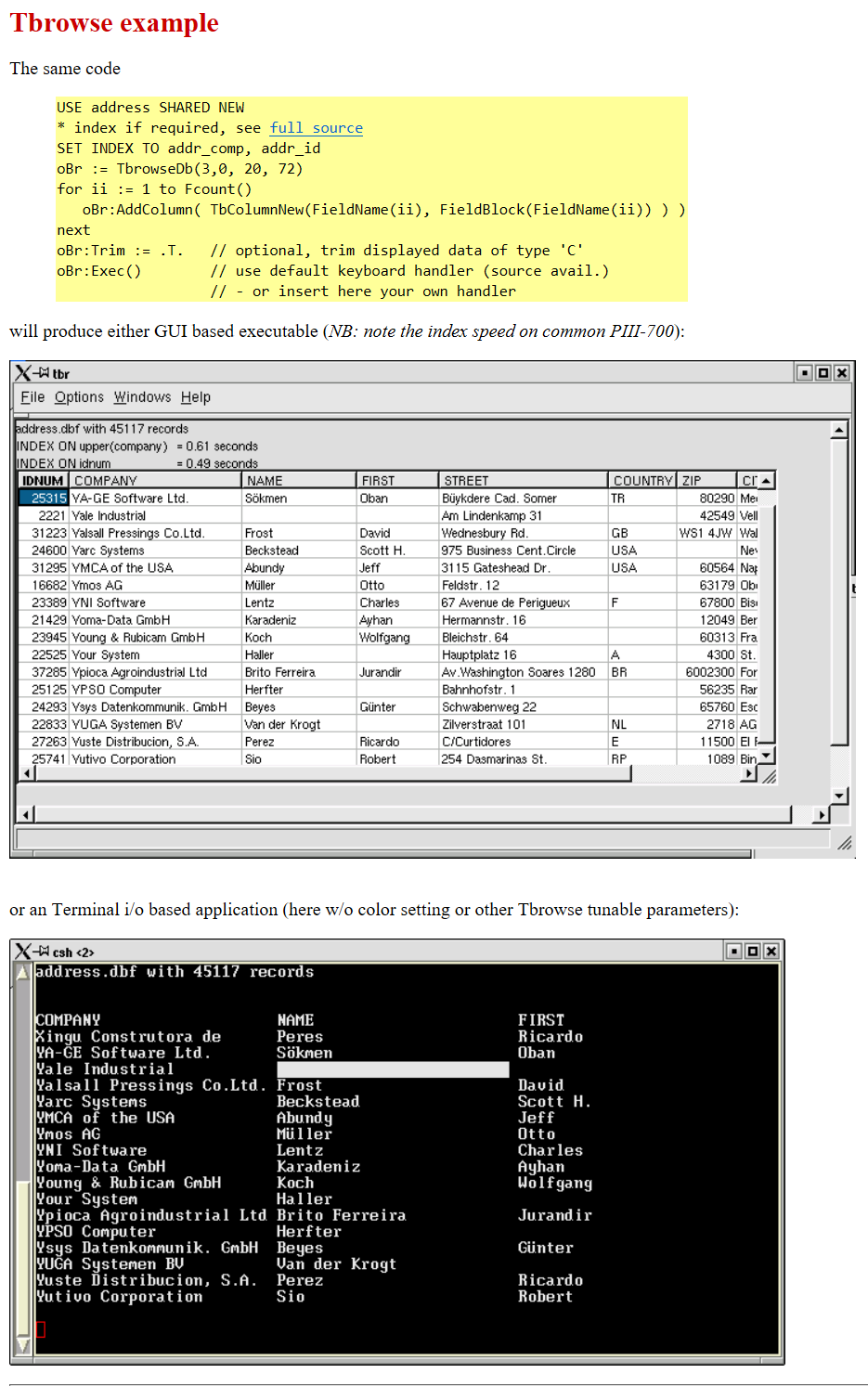The height and width of the screenshot is (1386, 868).
Task: Click the pin icon in csh title bar
Action: [x=42, y=952]
